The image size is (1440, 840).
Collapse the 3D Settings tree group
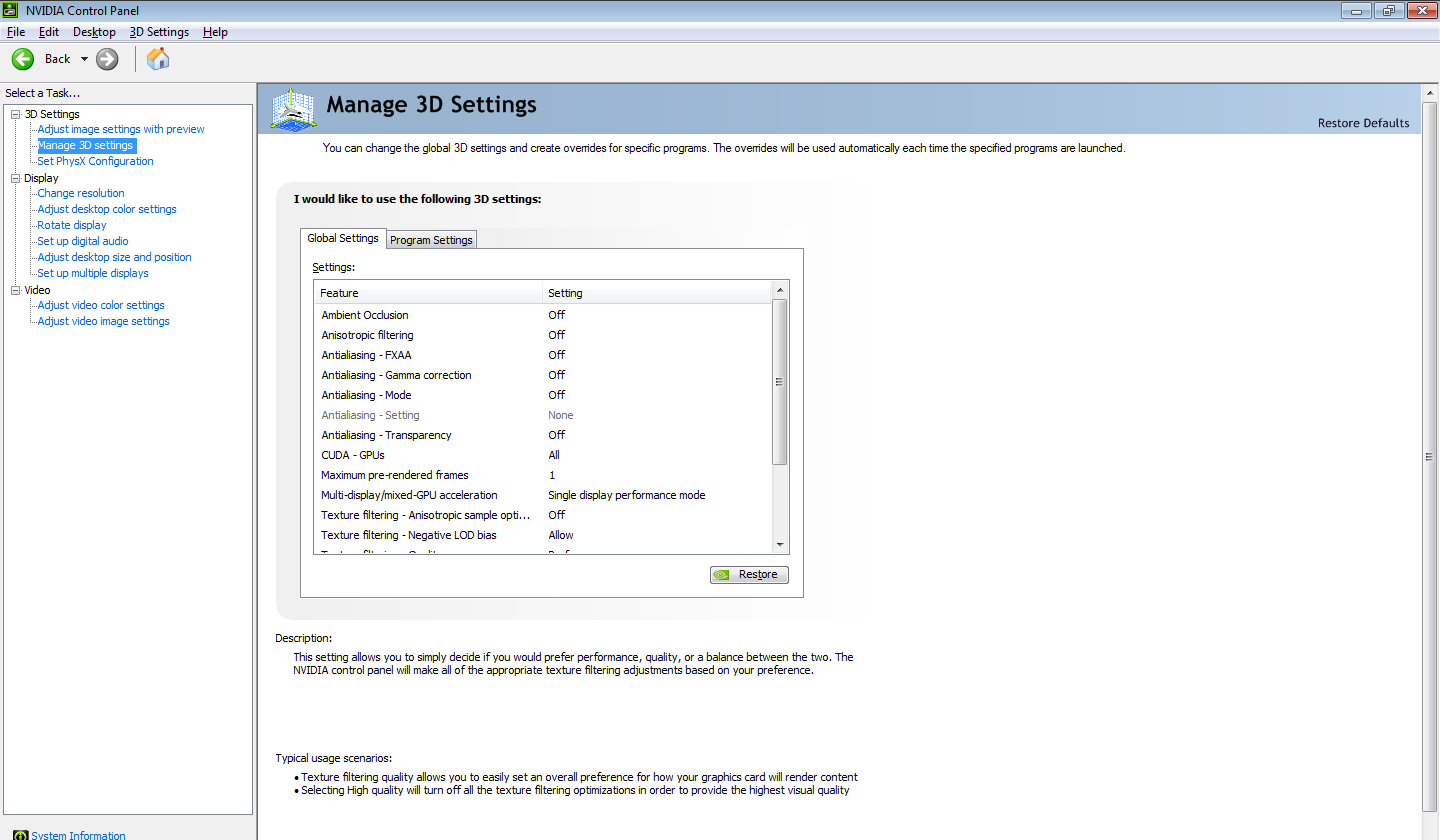point(15,114)
